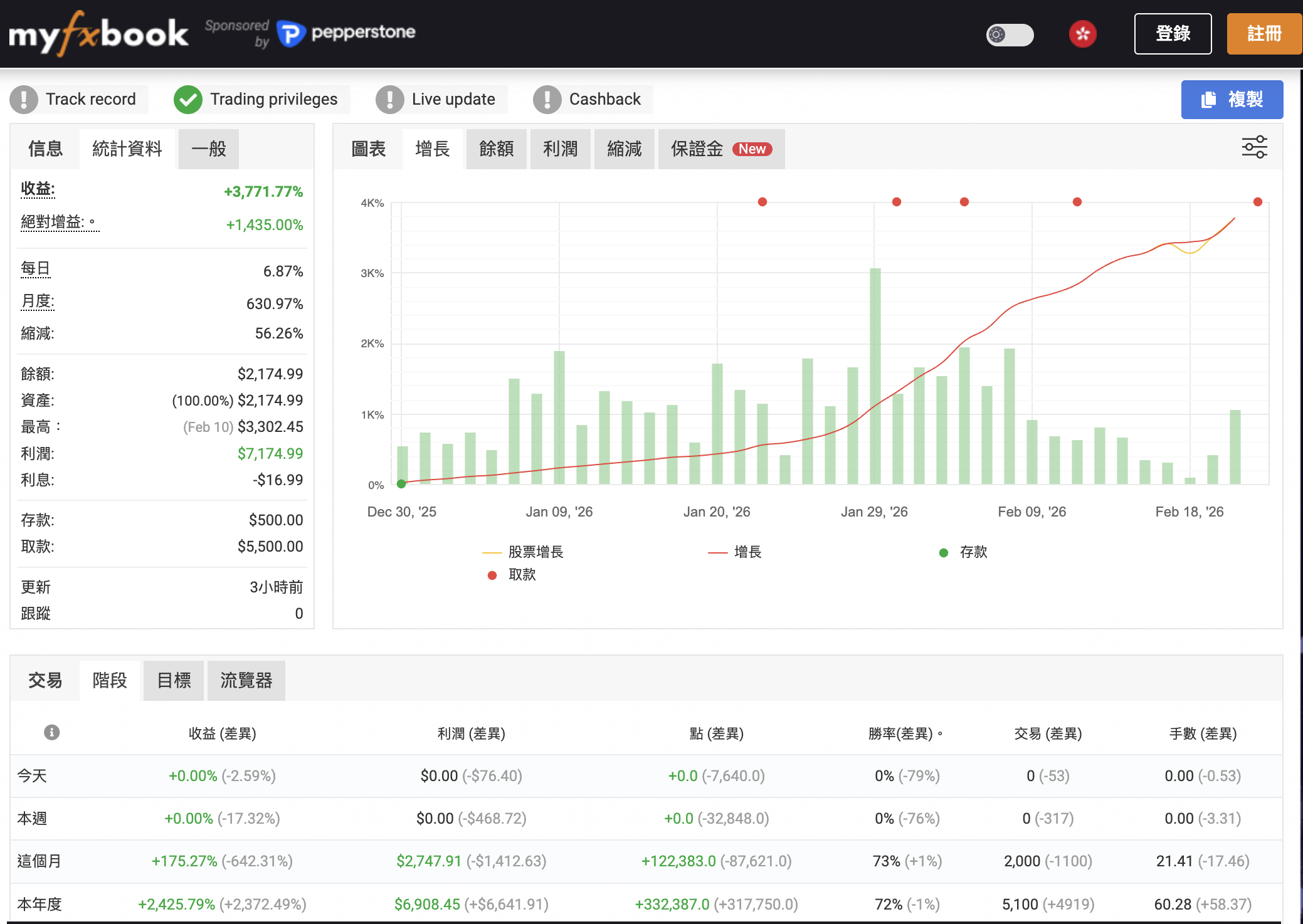Viewport: 1303px width, 924px height.
Task: Open the language flag selector
Action: 1083,34
